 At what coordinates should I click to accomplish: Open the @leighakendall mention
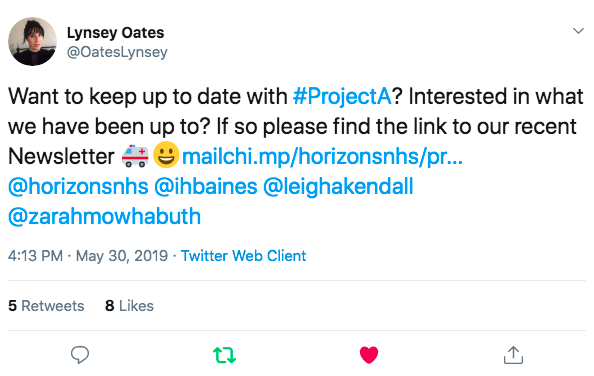click(338, 186)
